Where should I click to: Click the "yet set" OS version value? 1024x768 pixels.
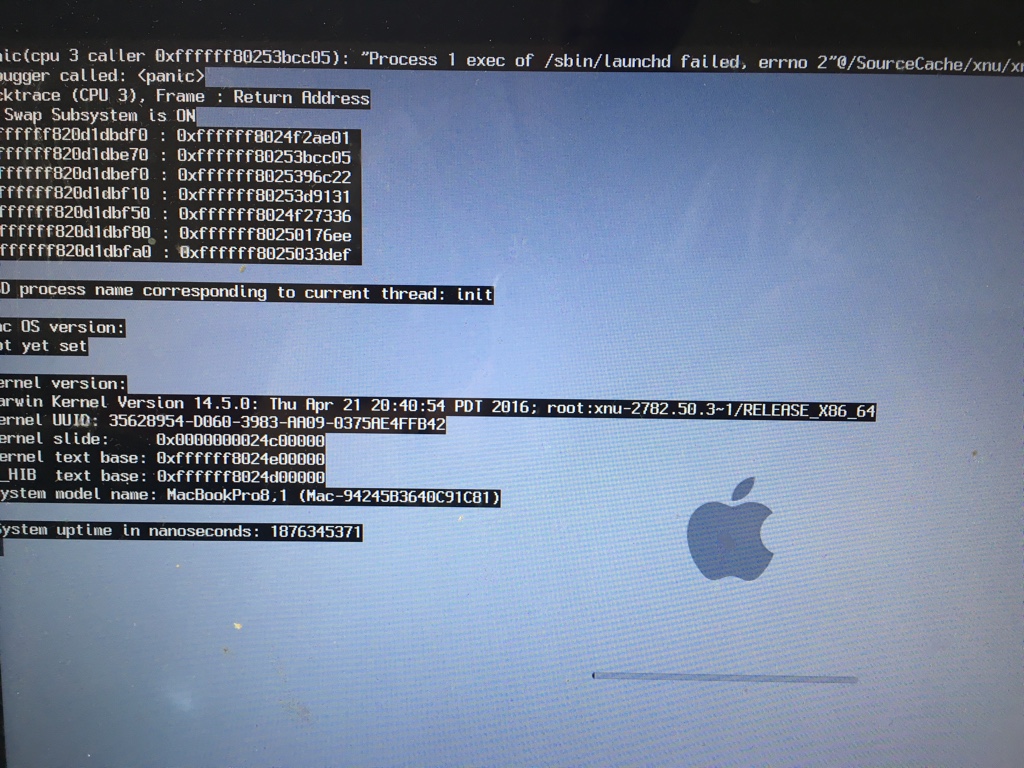pos(44,345)
